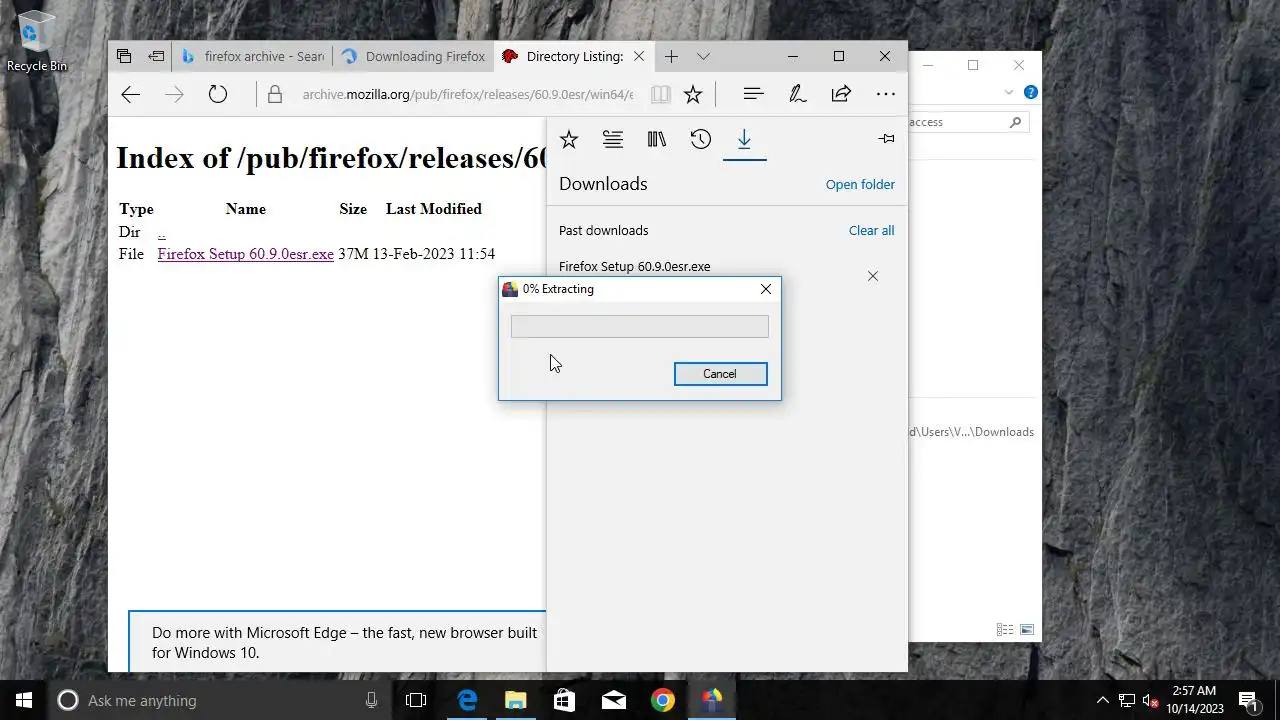This screenshot has height=720, width=1280.
Task: Open Books tab in hub
Action: [x=657, y=139]
